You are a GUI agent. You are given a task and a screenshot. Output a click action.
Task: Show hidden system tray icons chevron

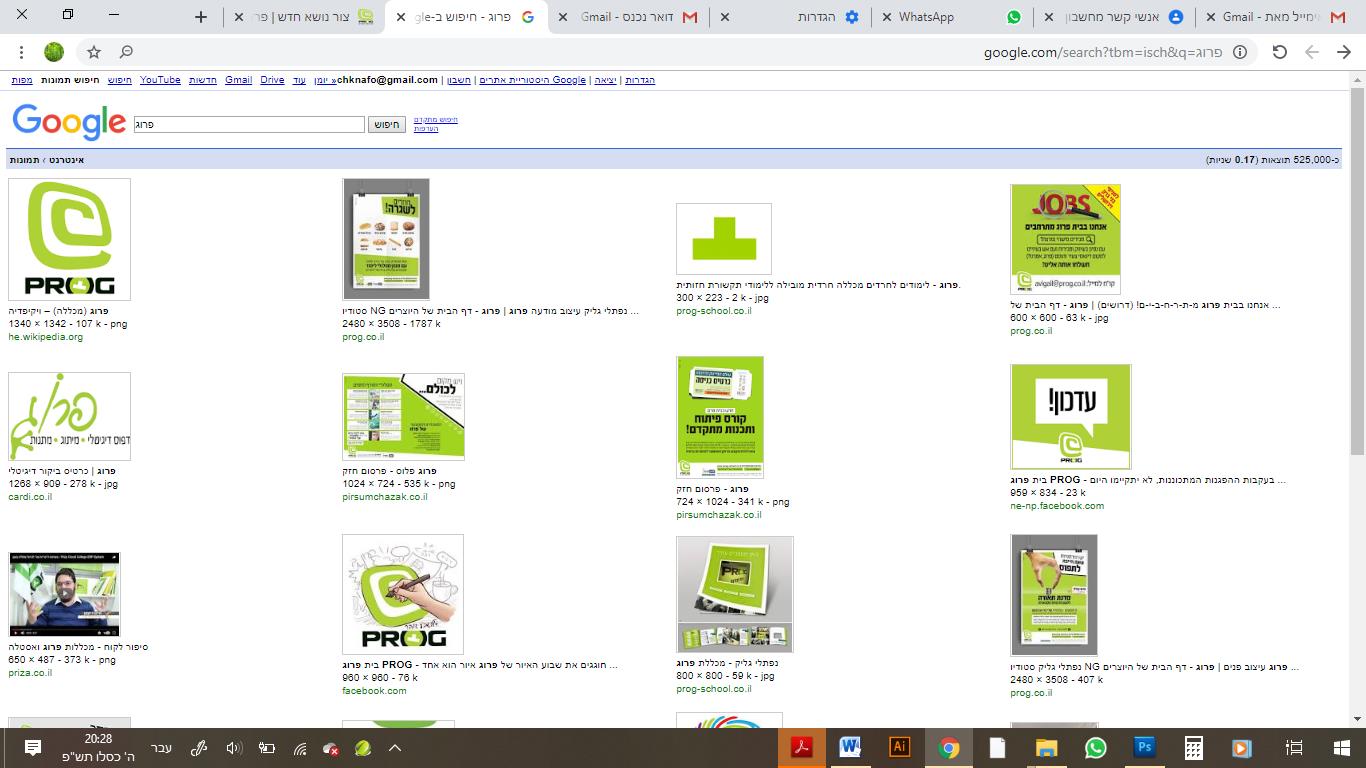(395, 748)
